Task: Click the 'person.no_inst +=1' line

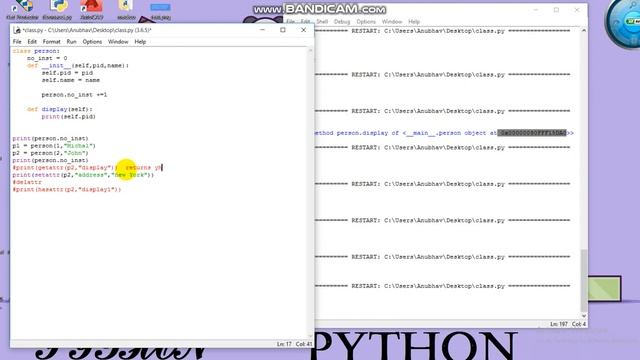Action: 74,95
